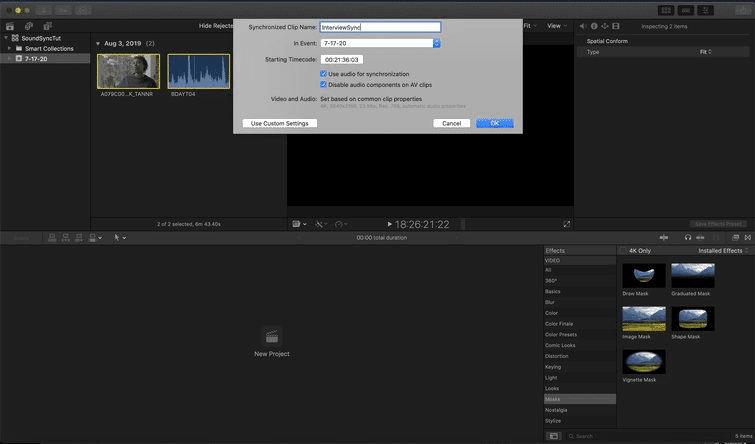Viewport: 755px width, 444px height.
Task: Toggle the Inspector sliders layout button
Action: pos(705,10)
